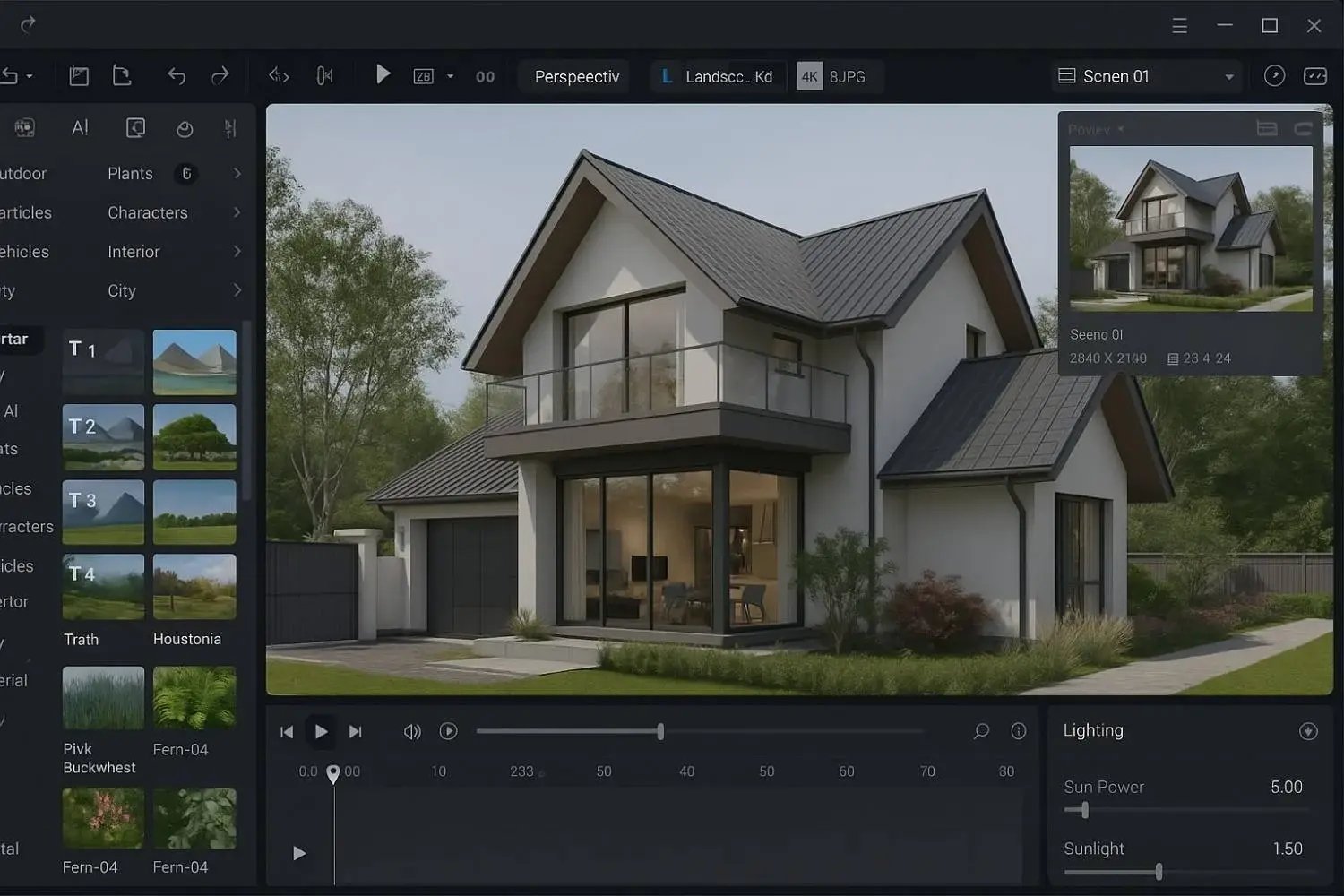Click the clock/history icon above the library
1344x896 pixels.
pyautogui.click(x=184, y=128)
